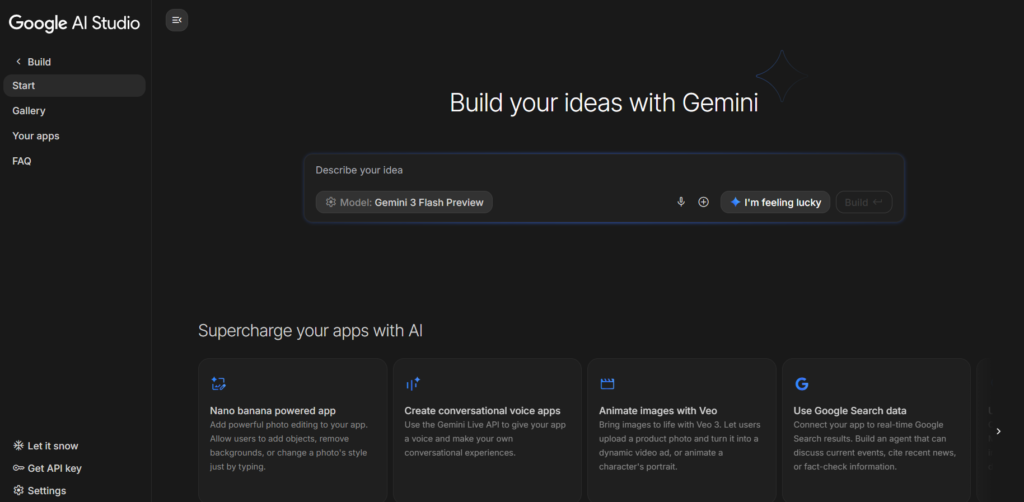This screenshot has height=502, width=1024.
Task: Open Your apps in the sidebar
Action: click(36, 136)
